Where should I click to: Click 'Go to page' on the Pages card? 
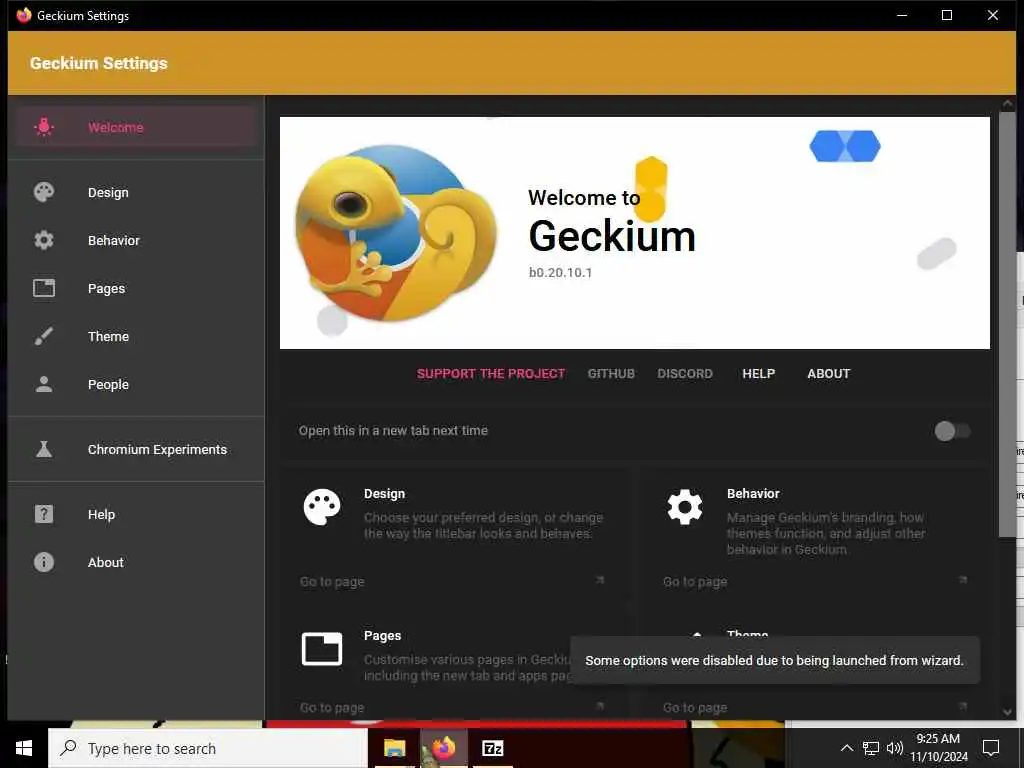tap(332, 707)
